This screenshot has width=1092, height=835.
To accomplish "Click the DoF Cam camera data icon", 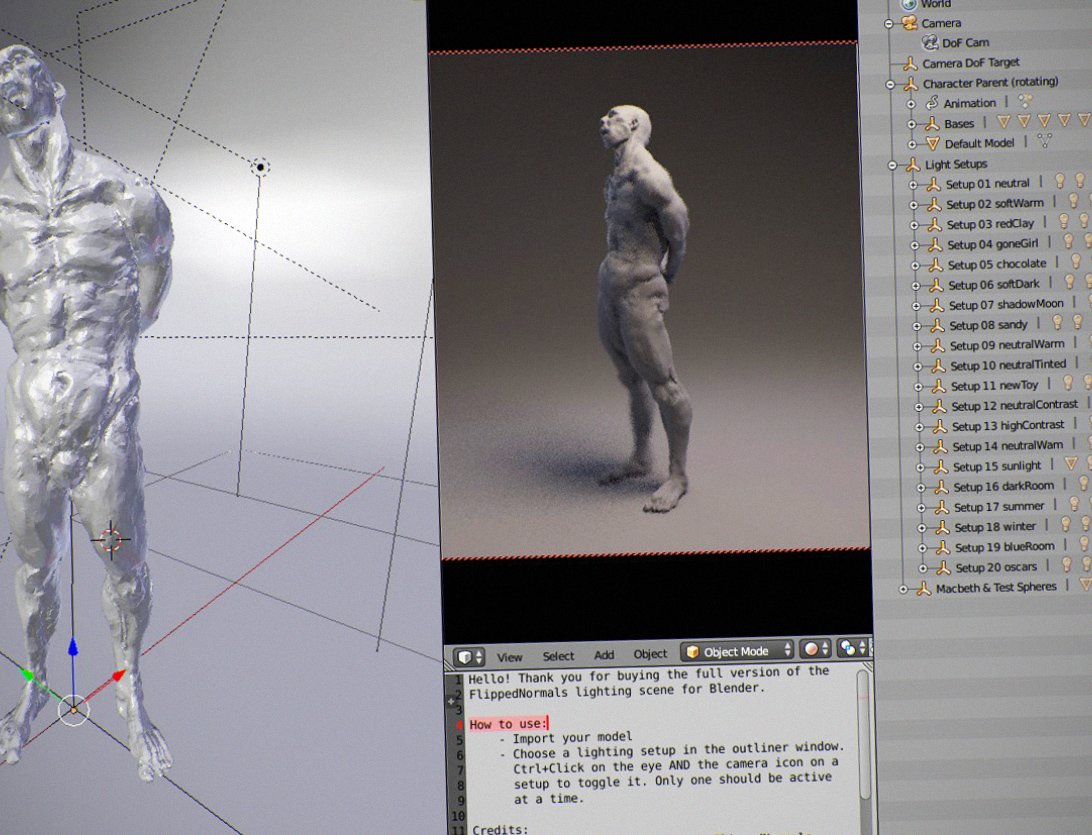I will click(x=930, y=42).
